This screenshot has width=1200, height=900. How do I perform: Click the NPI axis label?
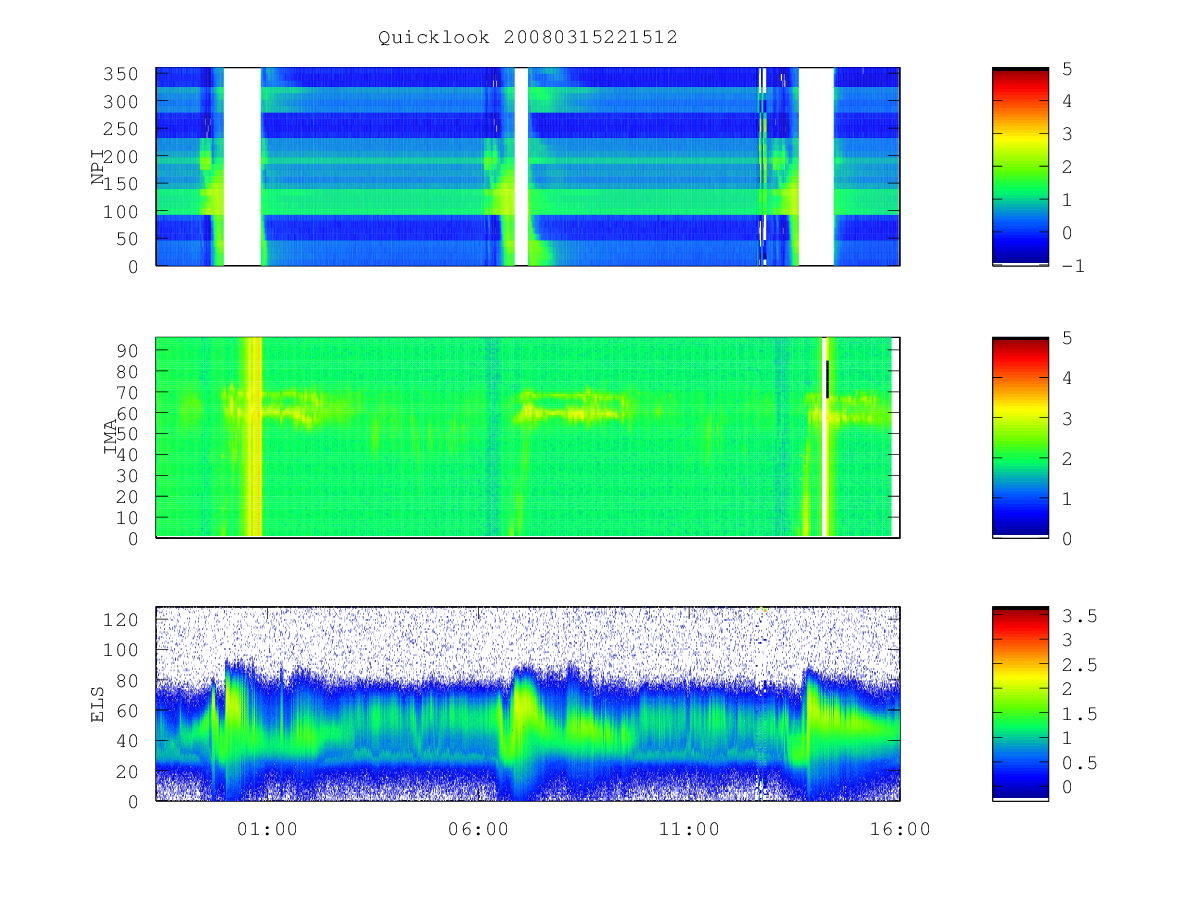(x=98, y=167)
